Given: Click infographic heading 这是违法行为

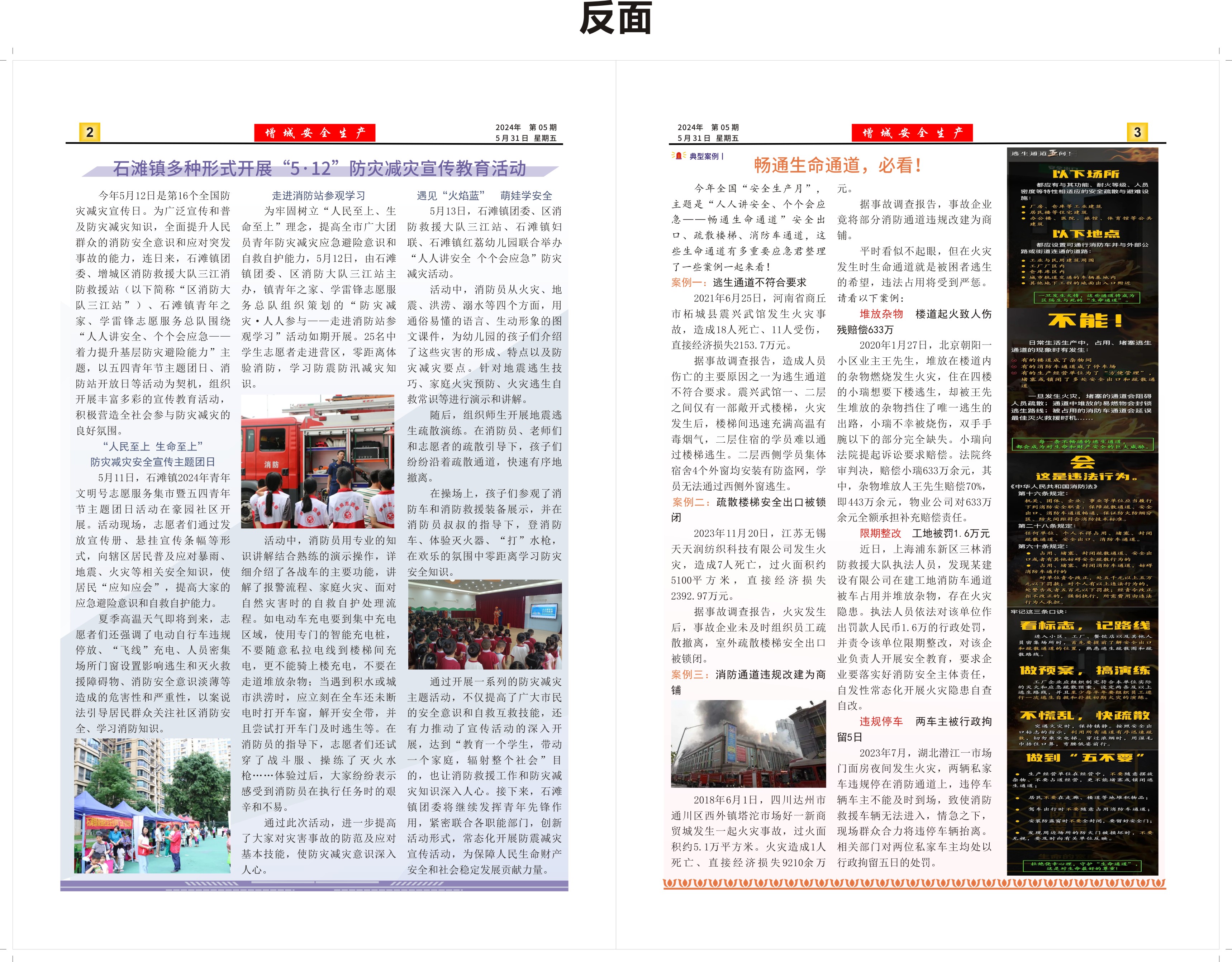Looking at the screenshot, I should pos(1086,476).
